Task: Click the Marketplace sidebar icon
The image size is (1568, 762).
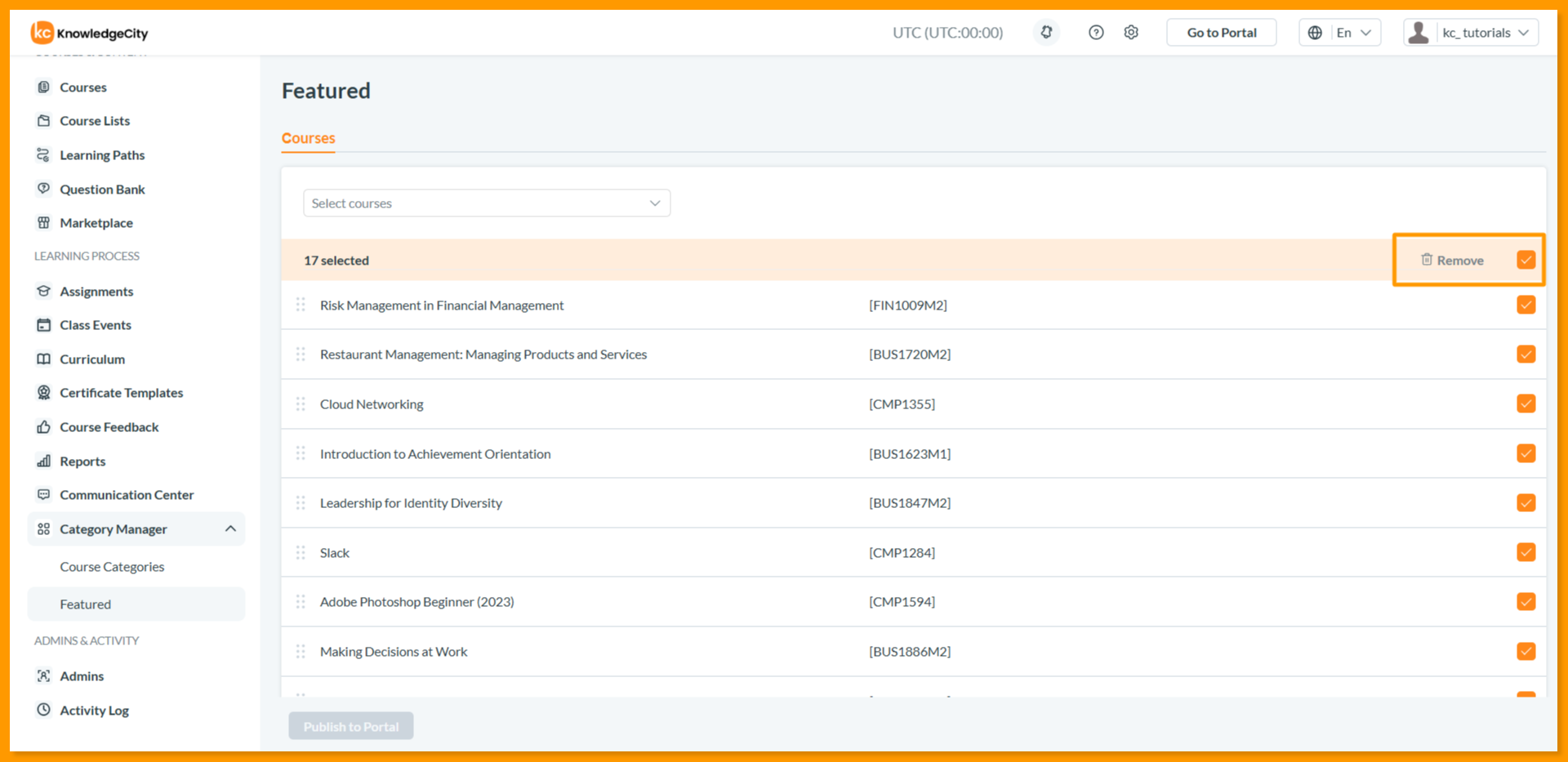Action: pyautogui.click(x=44, y=222)
